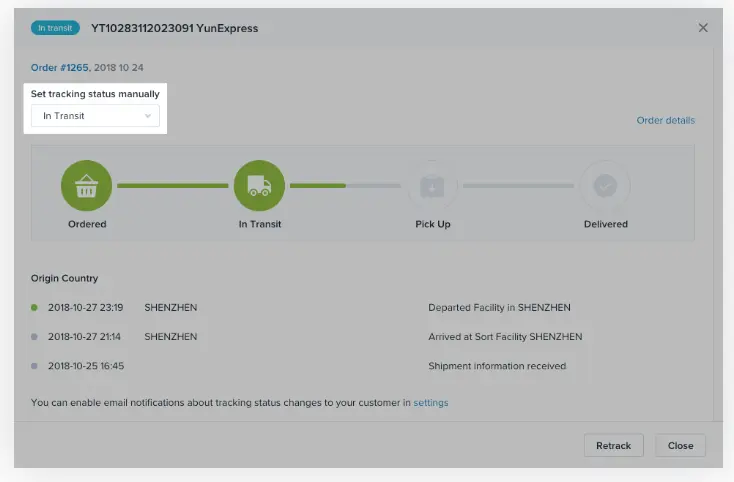Click the grey dot beside Arrived at Sort Facility event
734x482 pixels.
tap(35, 337)
